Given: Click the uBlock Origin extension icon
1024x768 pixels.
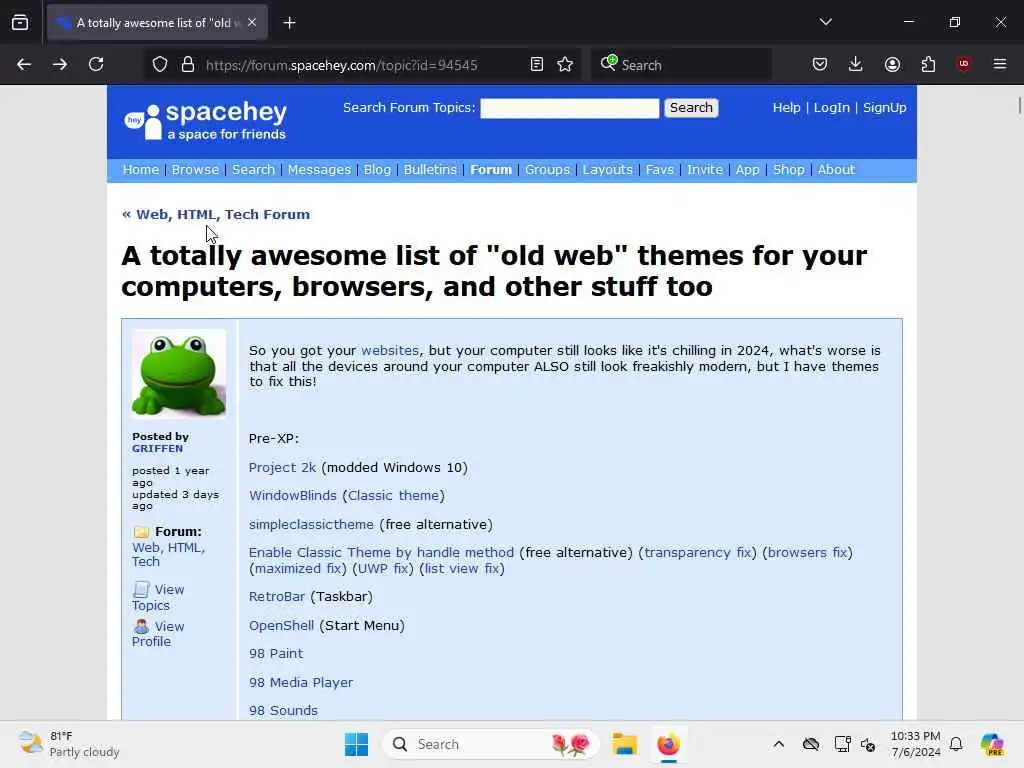Looking at the screenshot, I should pos(964,64).
